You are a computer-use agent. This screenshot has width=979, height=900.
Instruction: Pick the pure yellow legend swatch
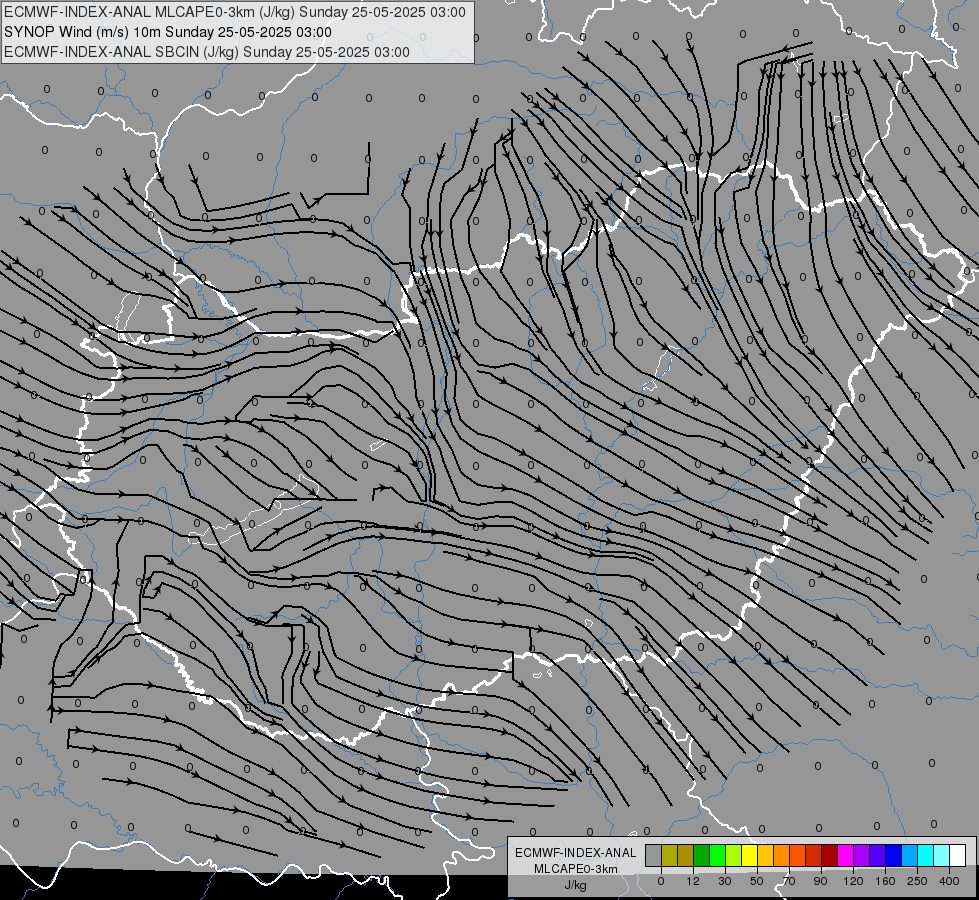click(x=750, y=855)
